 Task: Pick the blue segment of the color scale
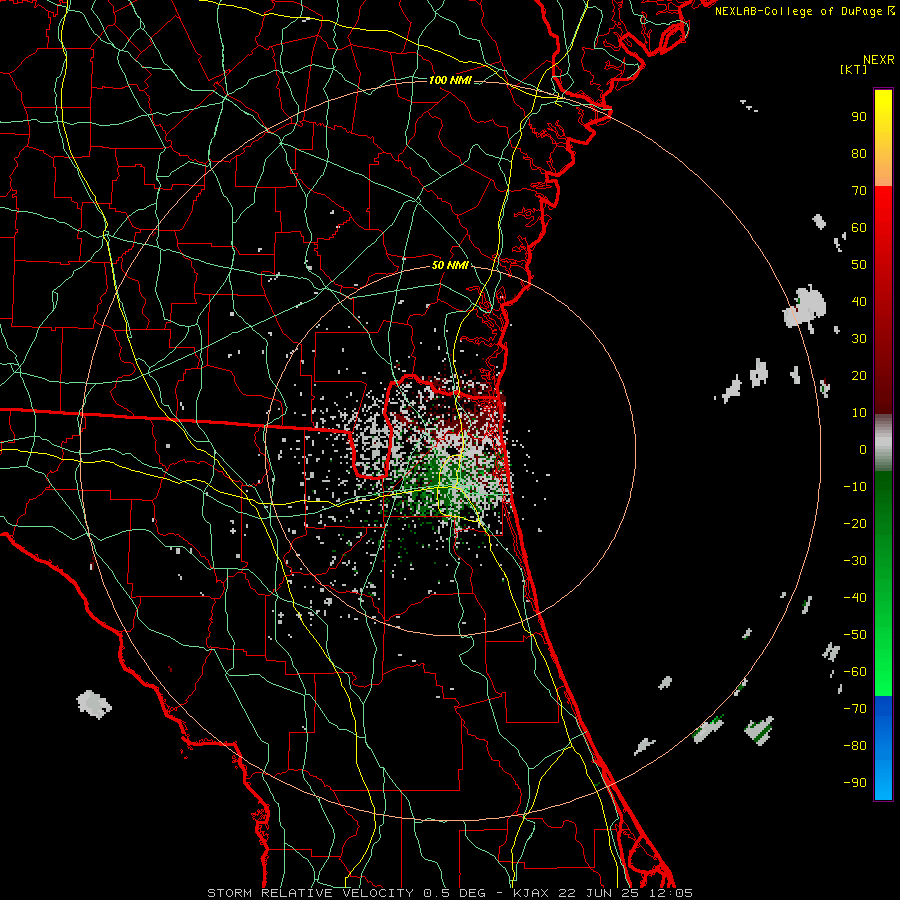coord(883,748)
